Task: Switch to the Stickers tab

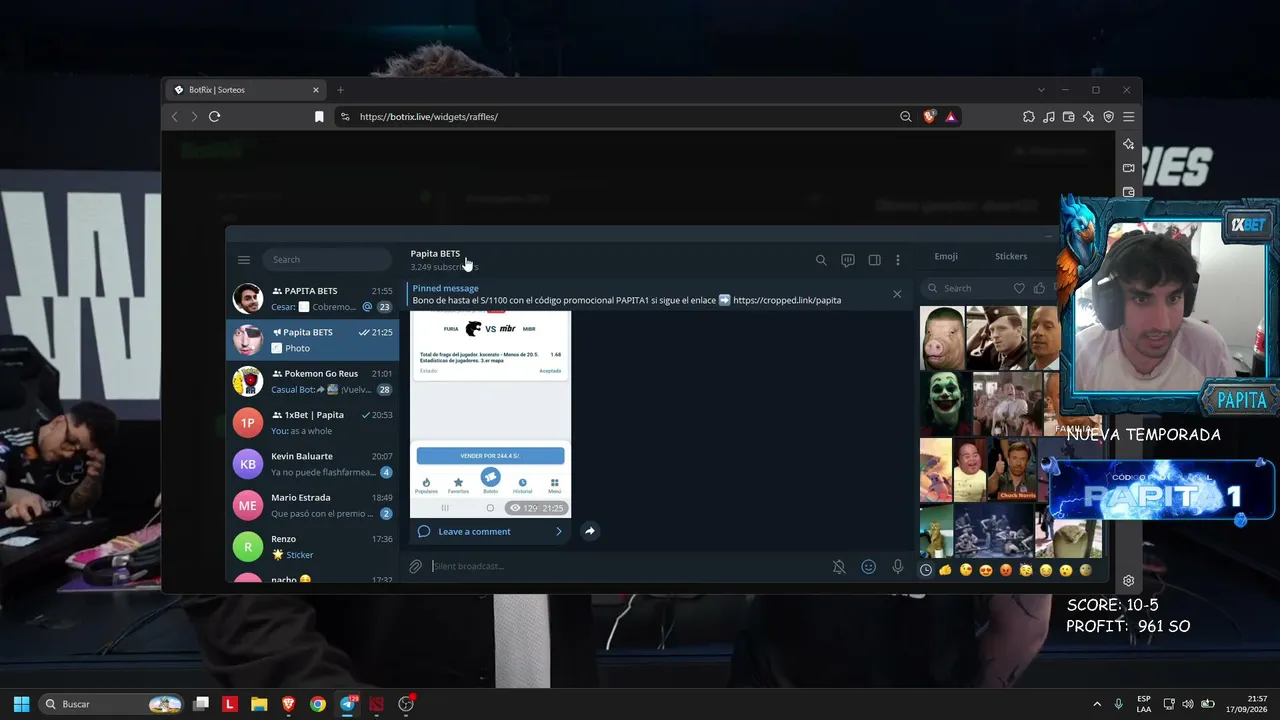Action: [x=1011, y=256]
